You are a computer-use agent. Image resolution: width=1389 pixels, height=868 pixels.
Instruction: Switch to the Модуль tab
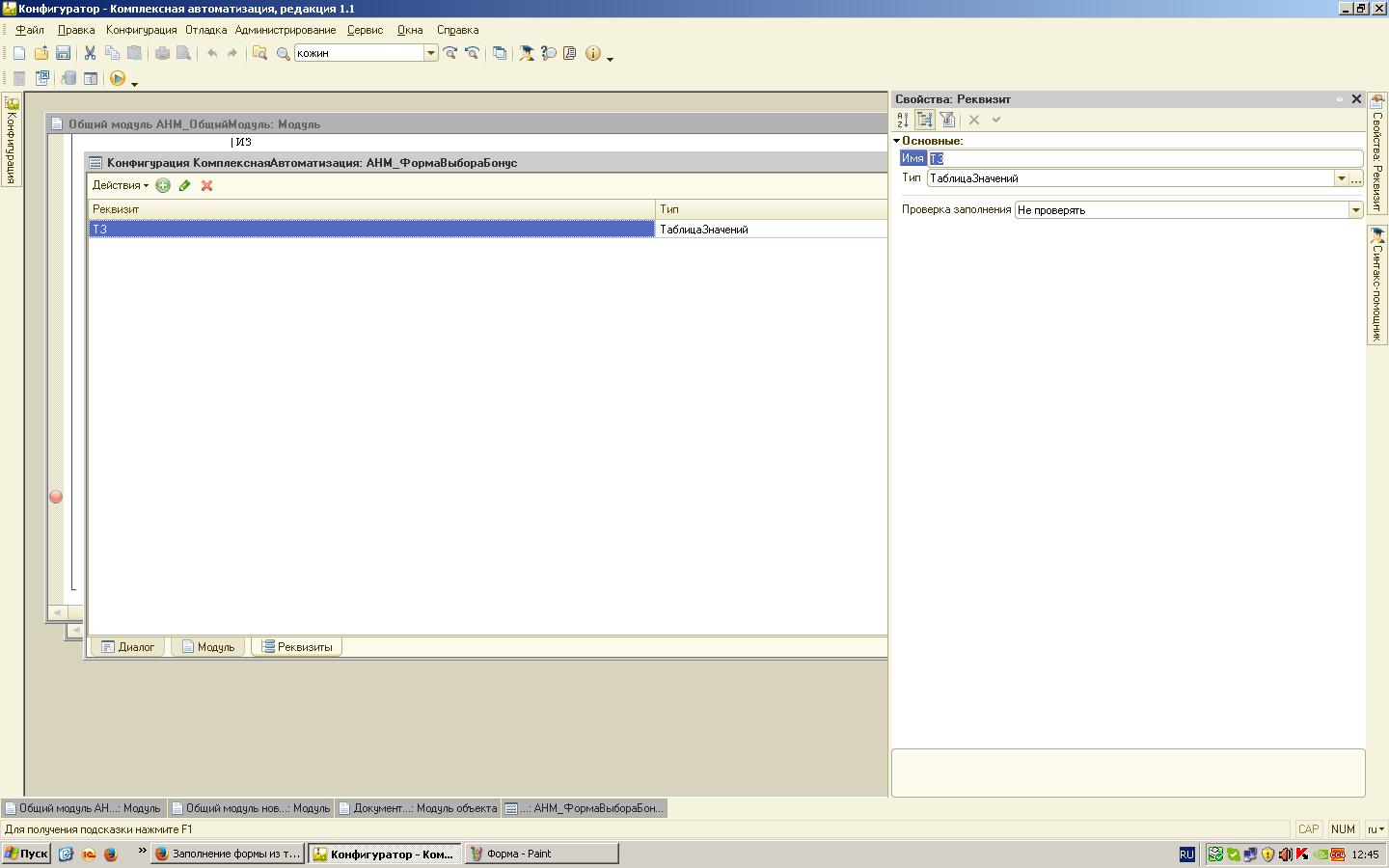click(208, 647)
